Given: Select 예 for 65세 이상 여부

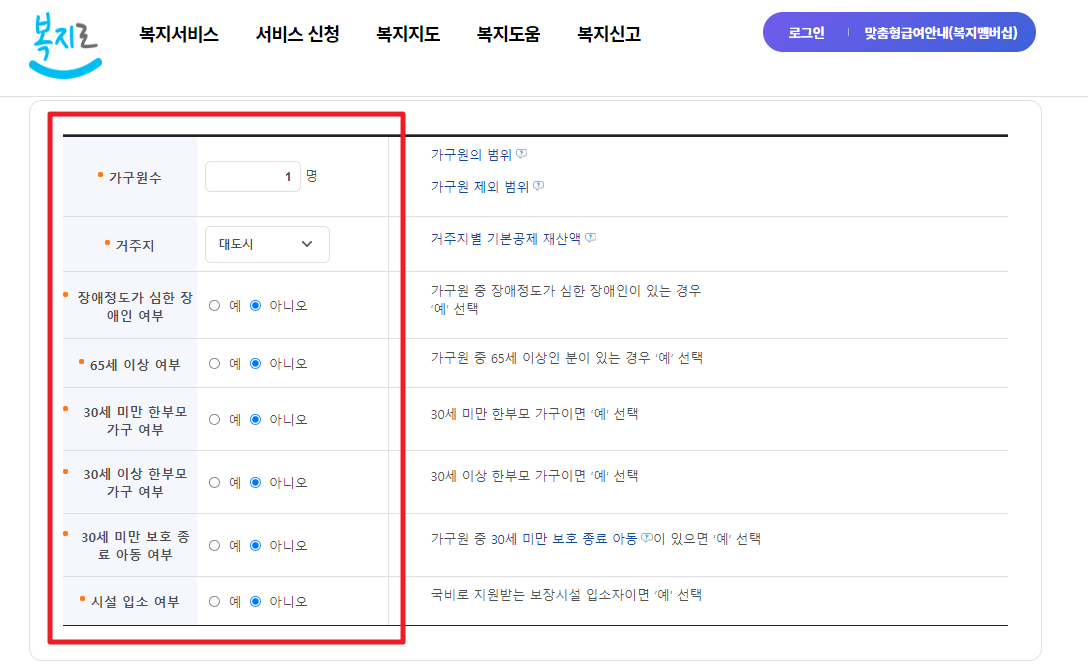Looking at the screenshot, I should pos(214,364).
